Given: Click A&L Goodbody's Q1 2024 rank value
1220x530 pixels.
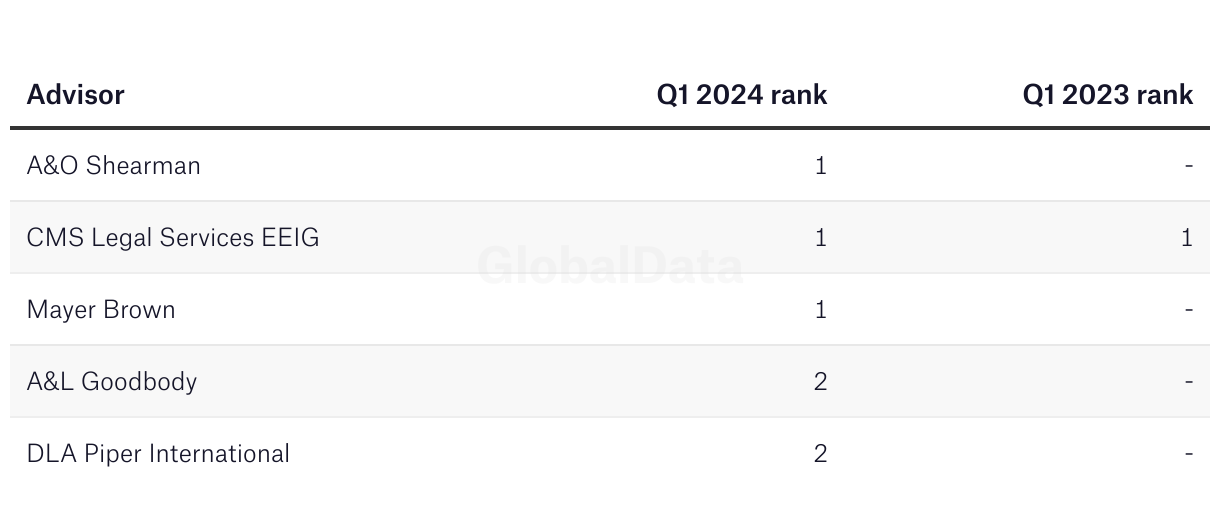Looking at the screenshot, I should [821, 382].
